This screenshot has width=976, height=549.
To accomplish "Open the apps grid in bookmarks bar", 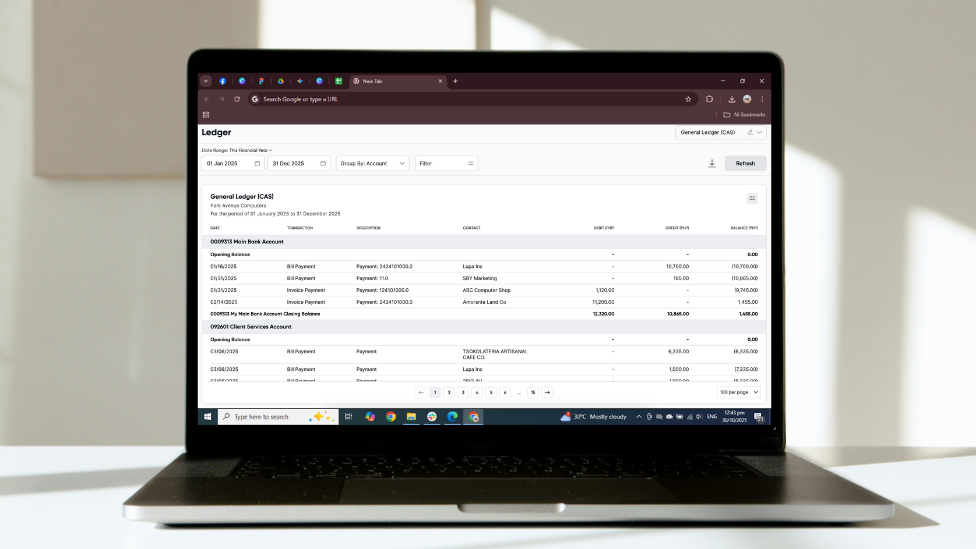I will [x=206, y=115].
